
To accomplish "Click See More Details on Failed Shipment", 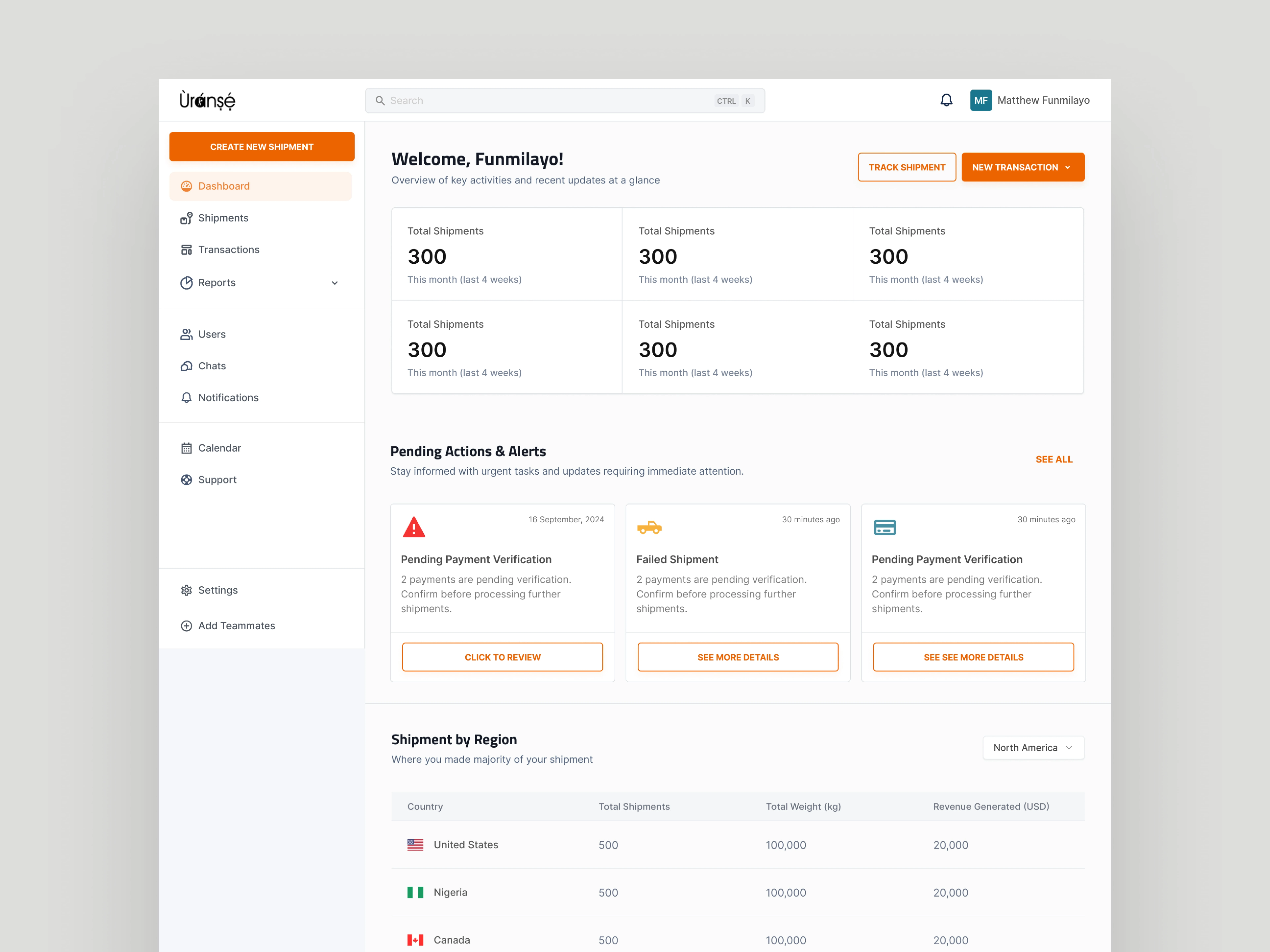I will click(738, 657).
